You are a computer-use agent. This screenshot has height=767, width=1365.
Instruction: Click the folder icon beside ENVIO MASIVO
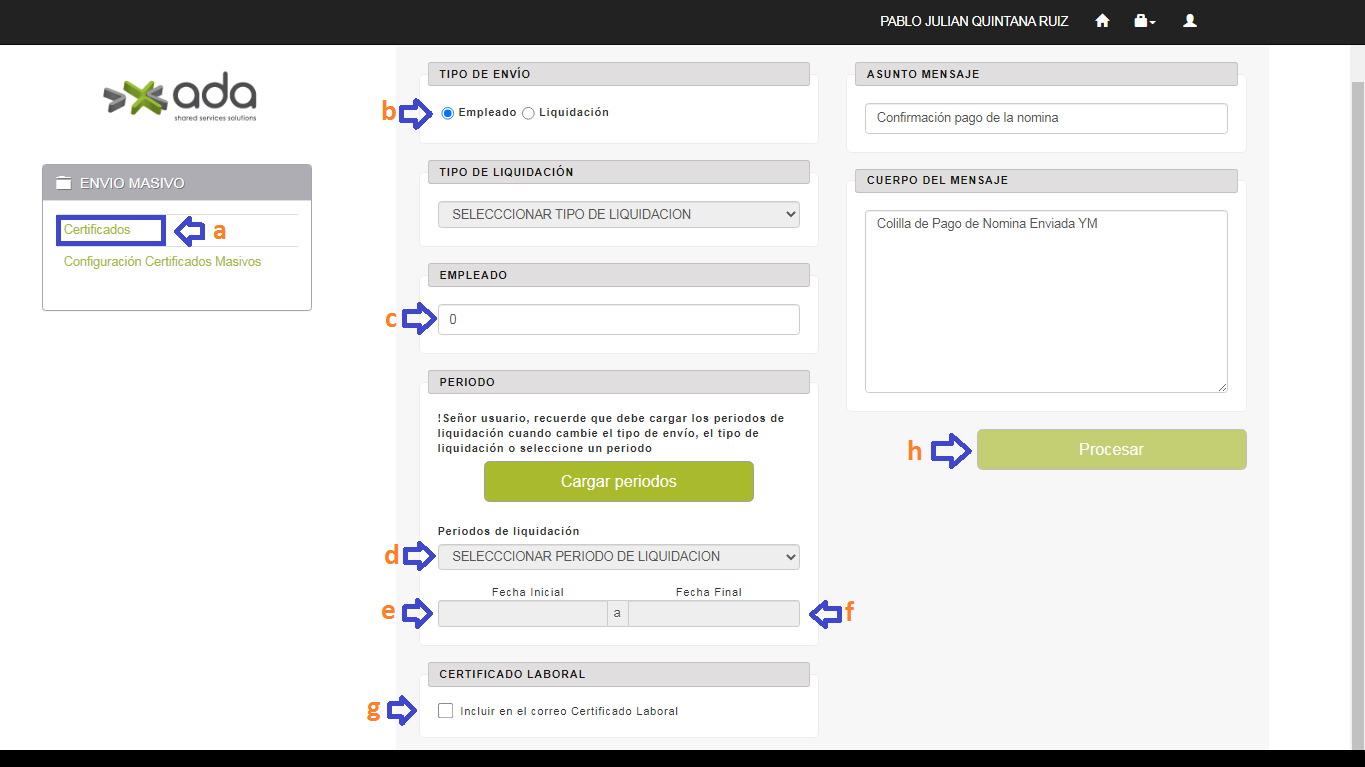(x=64, y=183)
